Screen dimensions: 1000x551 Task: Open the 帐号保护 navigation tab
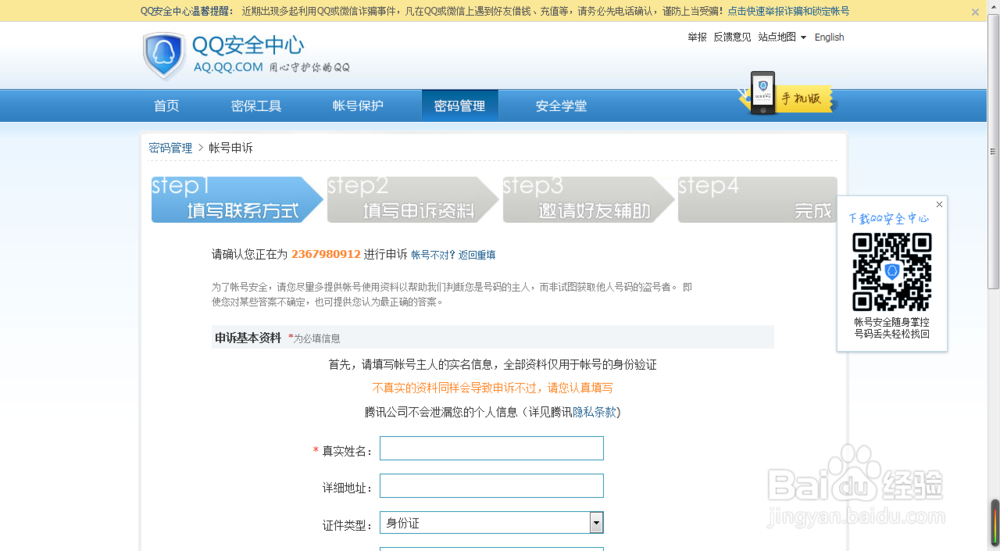pos(358,106)
